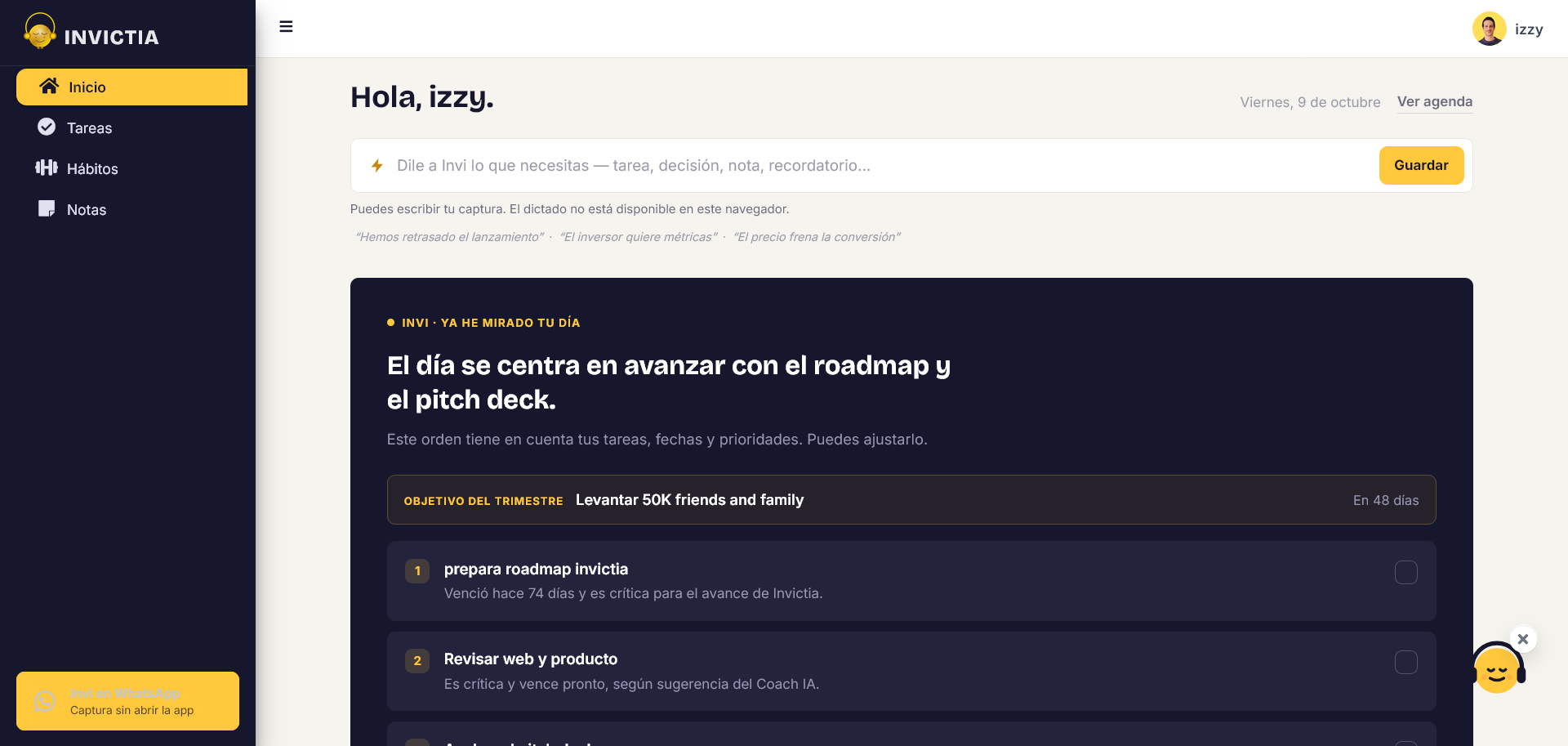Image resolution: width=1568 pixels, height=746 pixels.
Task: Open the Notas section
Action: pos(131,209)
